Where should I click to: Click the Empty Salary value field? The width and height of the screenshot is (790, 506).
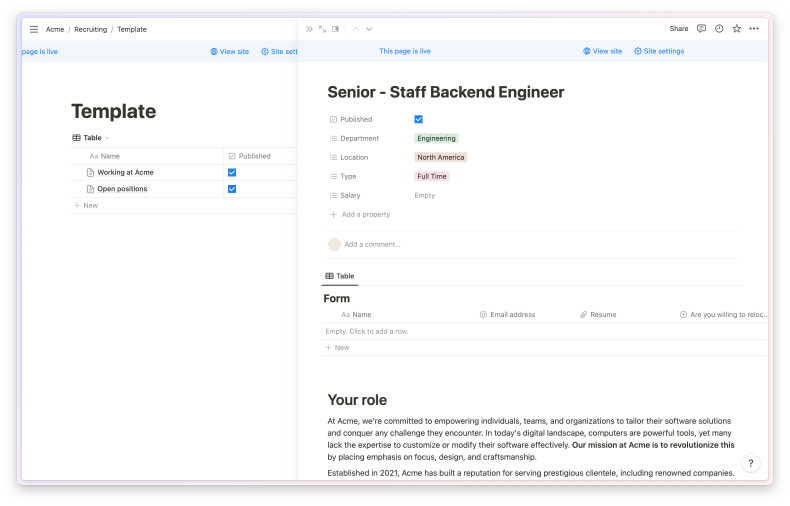tap(425, 196)
